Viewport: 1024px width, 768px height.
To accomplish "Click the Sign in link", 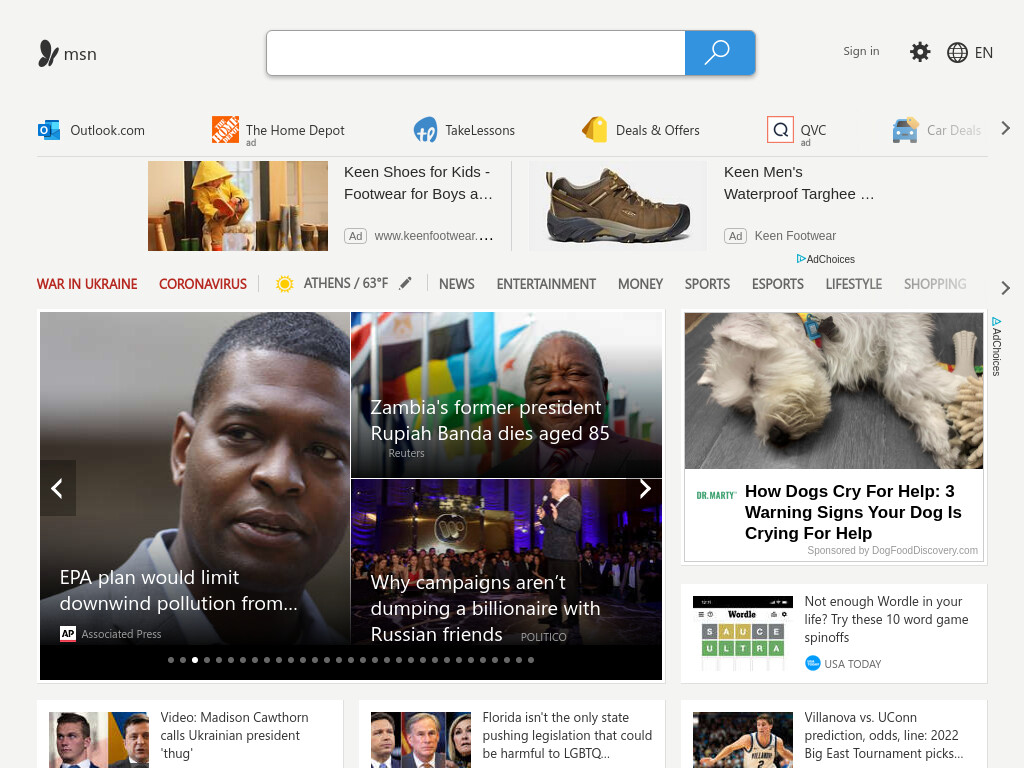I will tap(861, 51).
